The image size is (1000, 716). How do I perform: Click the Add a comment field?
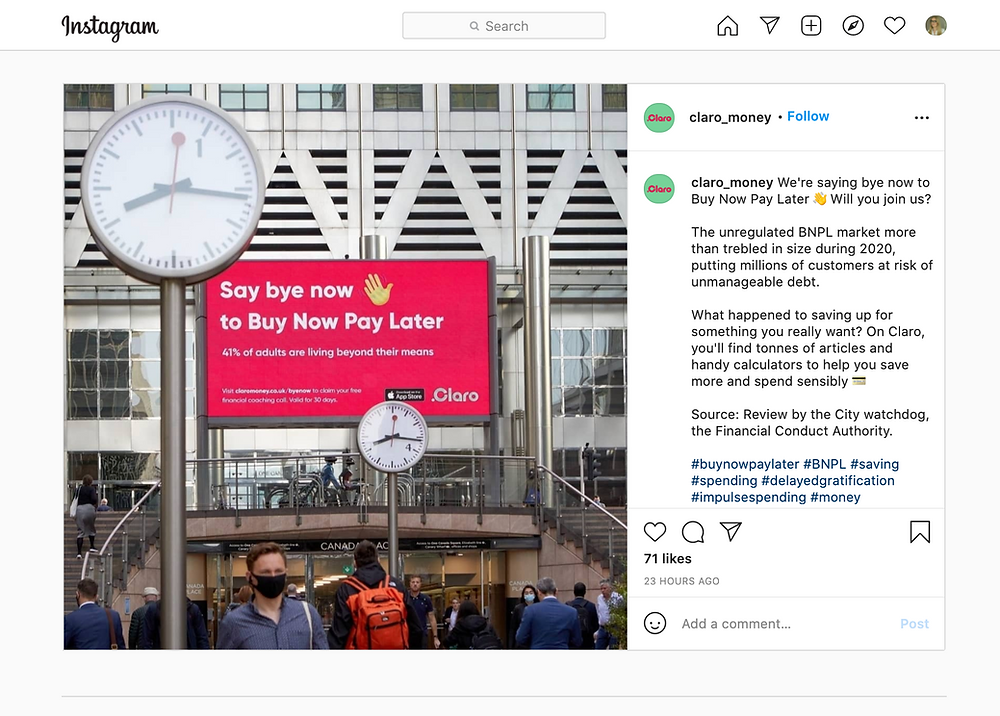(783, 624)
